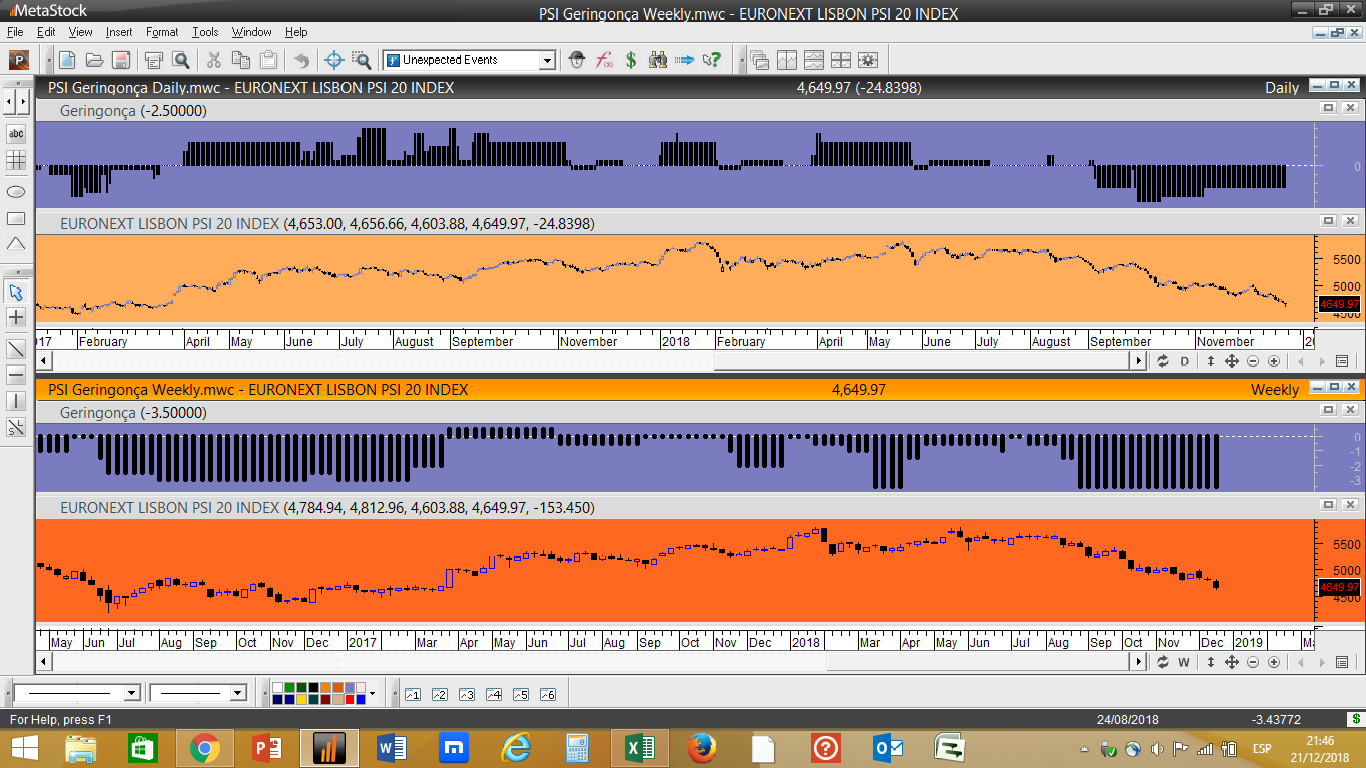Screen dimensions: 1366x768
Task: Toggle chart layout 1 button
Action: (x=412, y=694)
